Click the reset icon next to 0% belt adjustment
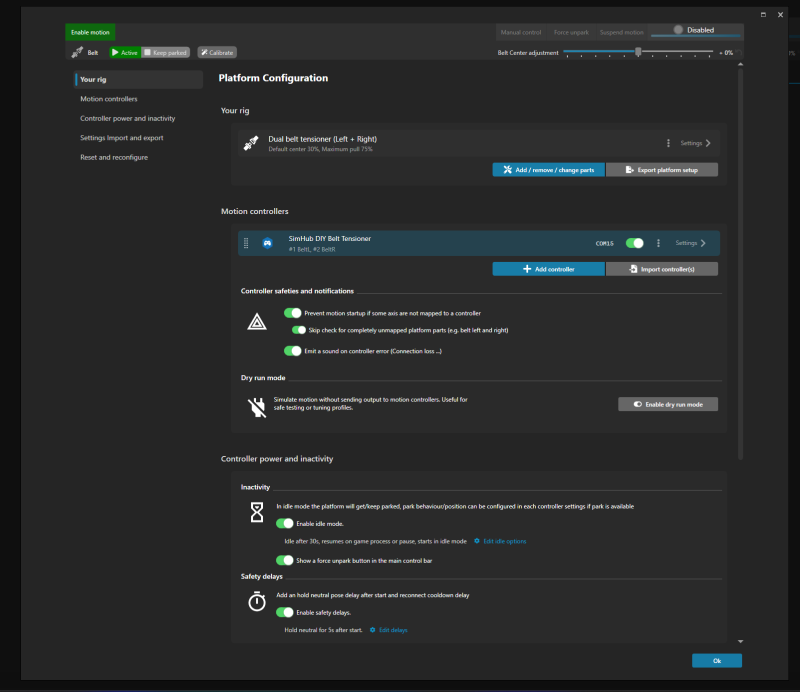This screenshot has width=800, height=692. 739,53
